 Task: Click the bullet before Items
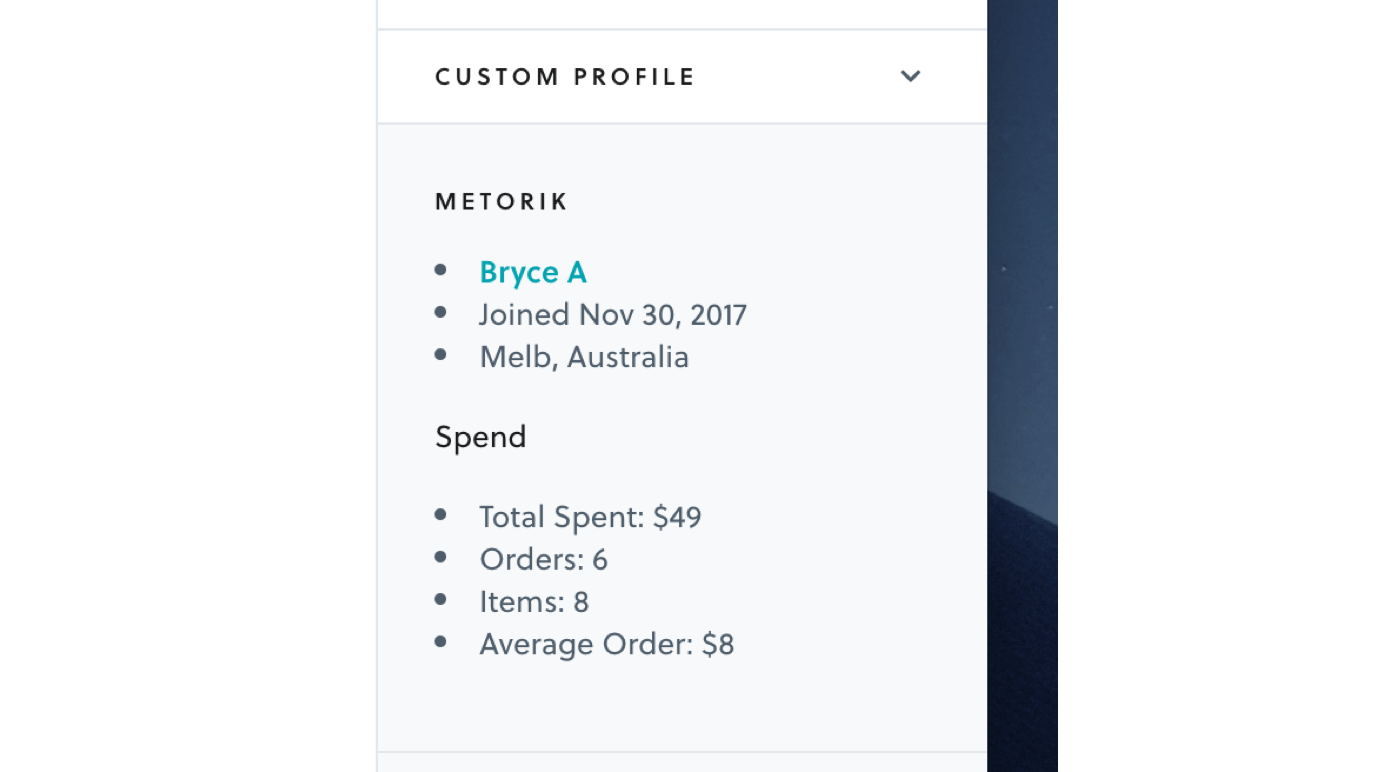[x=441, y=600]
